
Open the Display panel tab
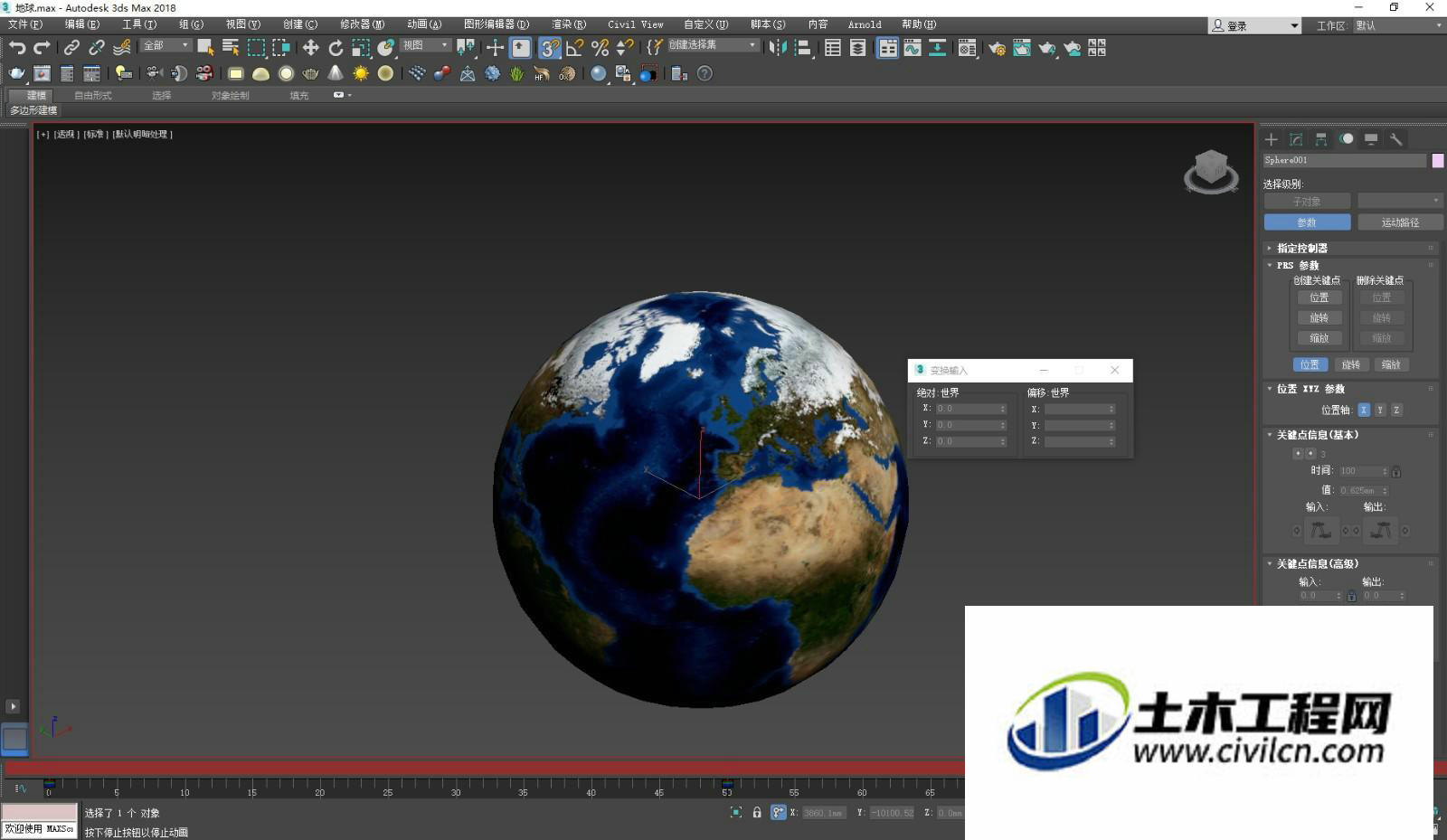coord(1371,139)
